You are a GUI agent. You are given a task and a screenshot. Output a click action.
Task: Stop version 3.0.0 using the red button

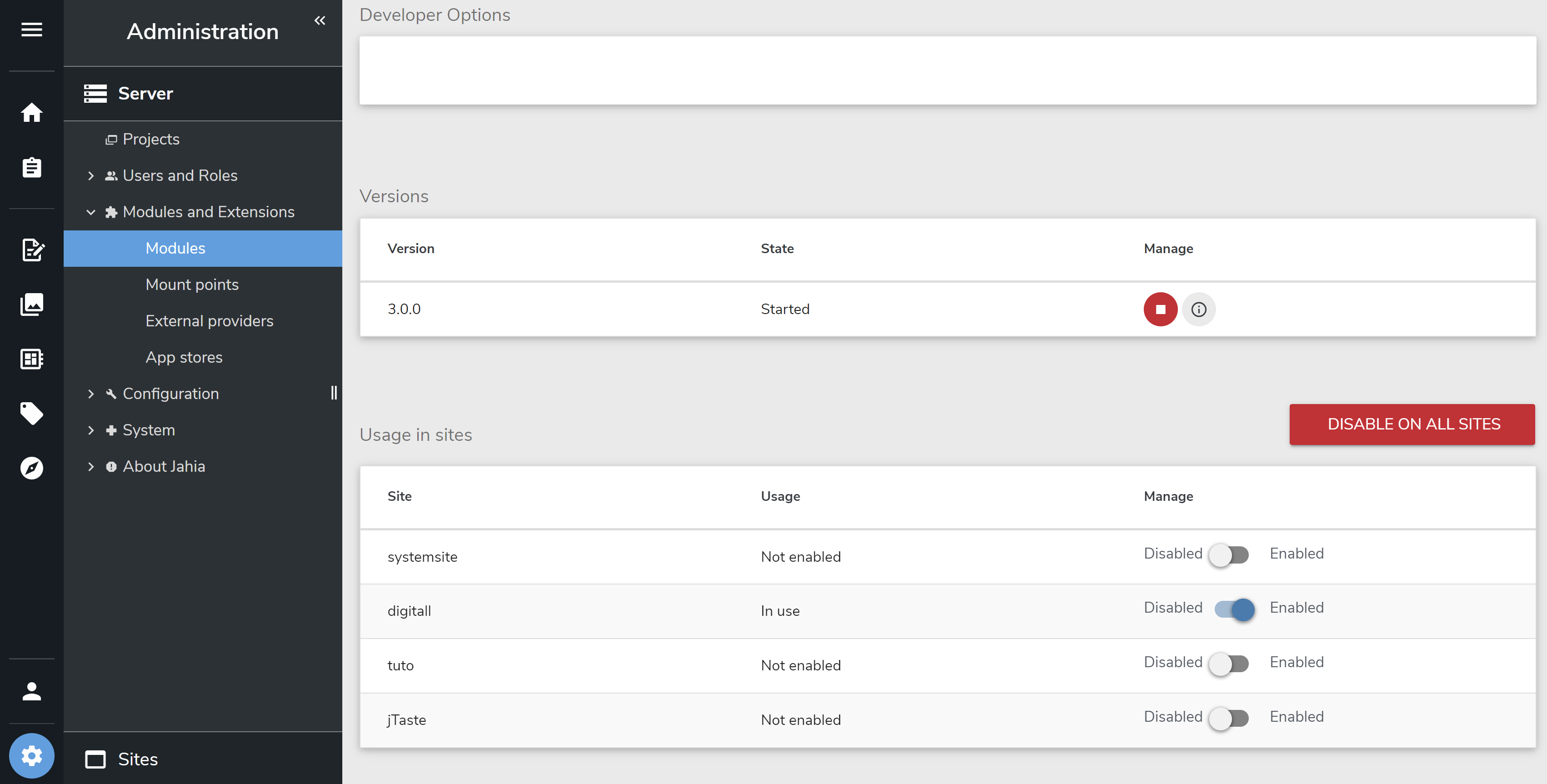(1160, 309)
